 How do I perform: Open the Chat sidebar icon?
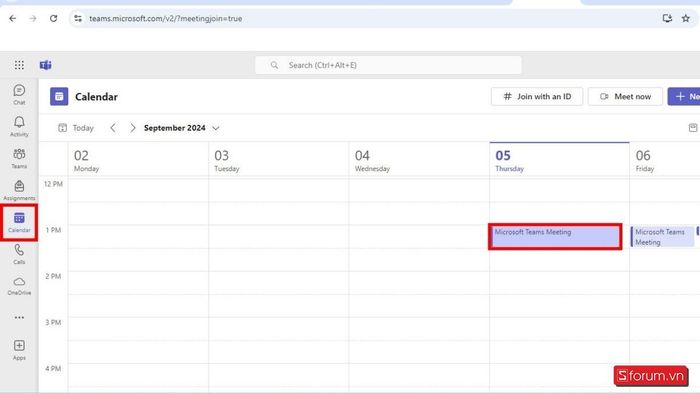19,94
